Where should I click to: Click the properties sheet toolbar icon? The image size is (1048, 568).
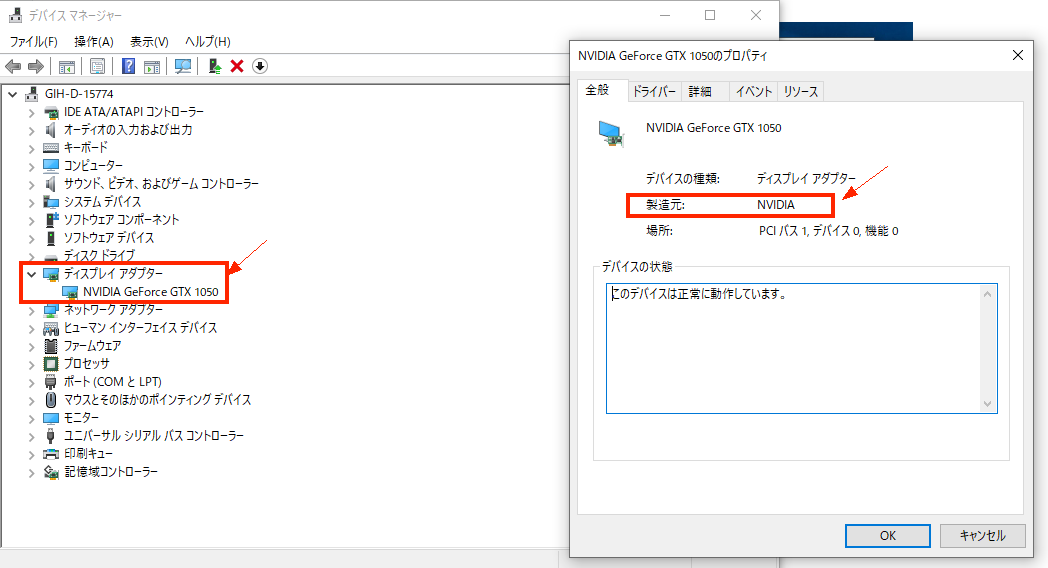(x=98, y=66)
